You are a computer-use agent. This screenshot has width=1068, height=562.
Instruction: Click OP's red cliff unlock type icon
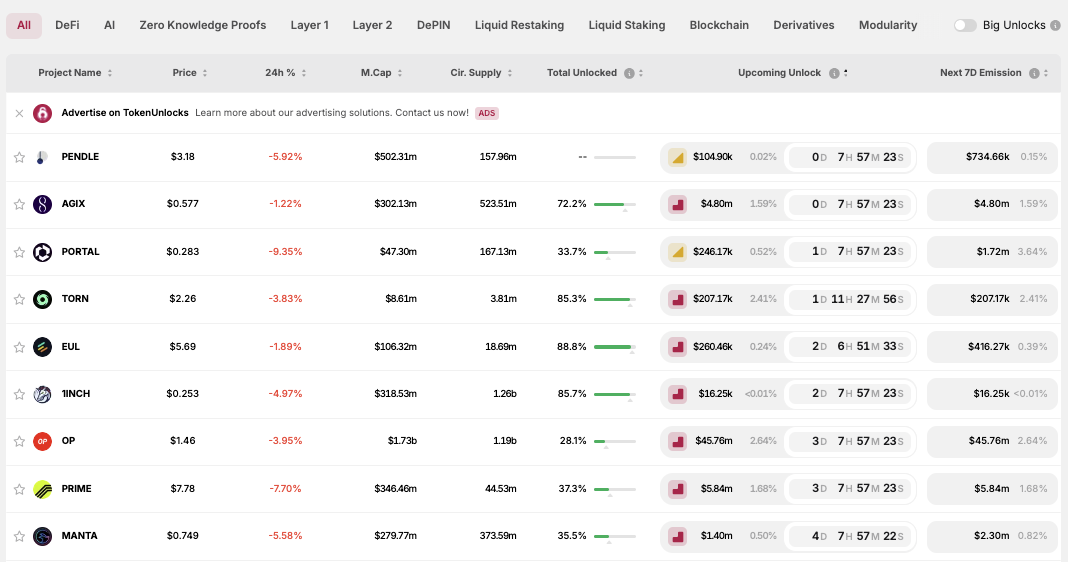[x=677, y=441]
